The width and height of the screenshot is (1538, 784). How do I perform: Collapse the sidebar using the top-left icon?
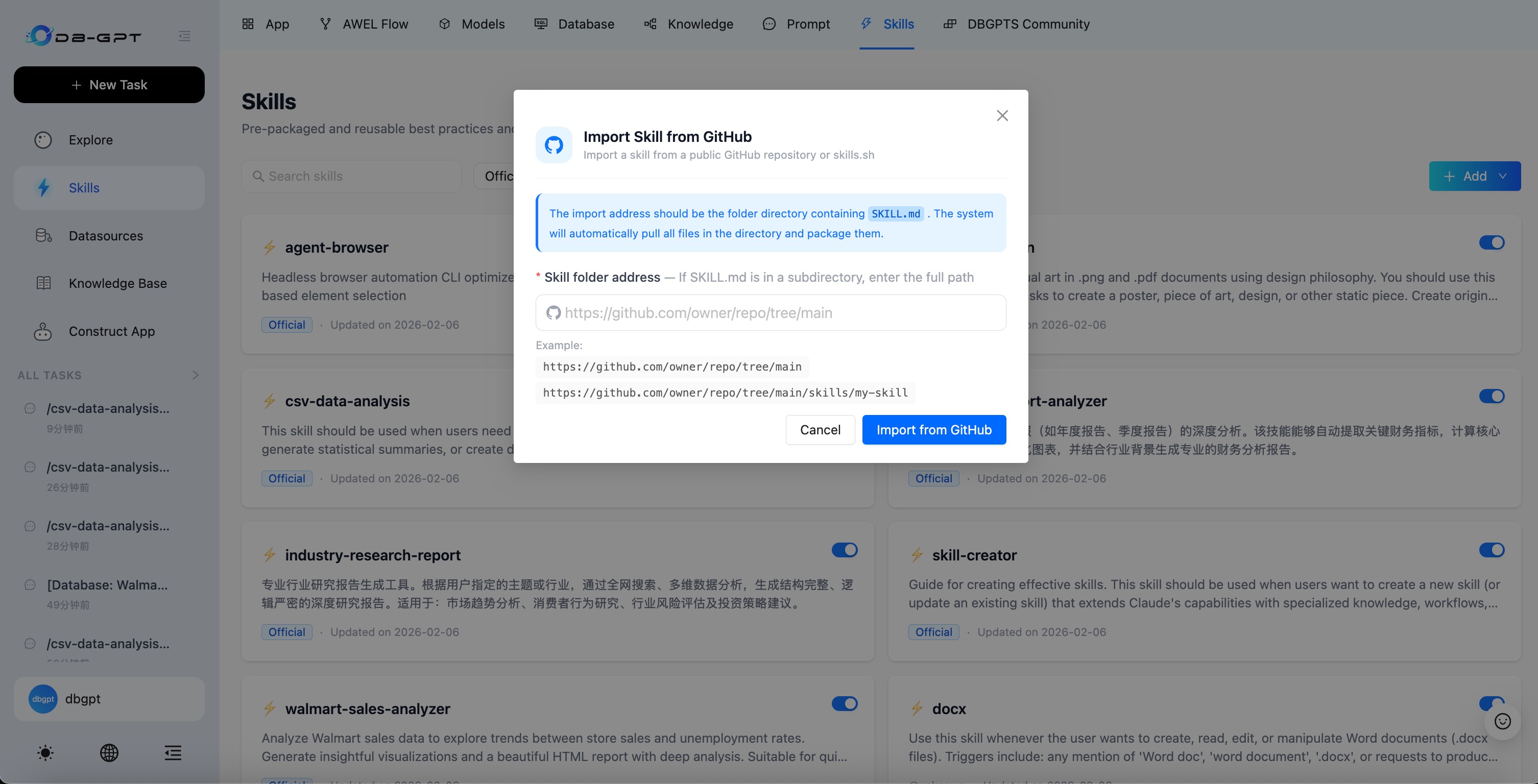point(184,36)
